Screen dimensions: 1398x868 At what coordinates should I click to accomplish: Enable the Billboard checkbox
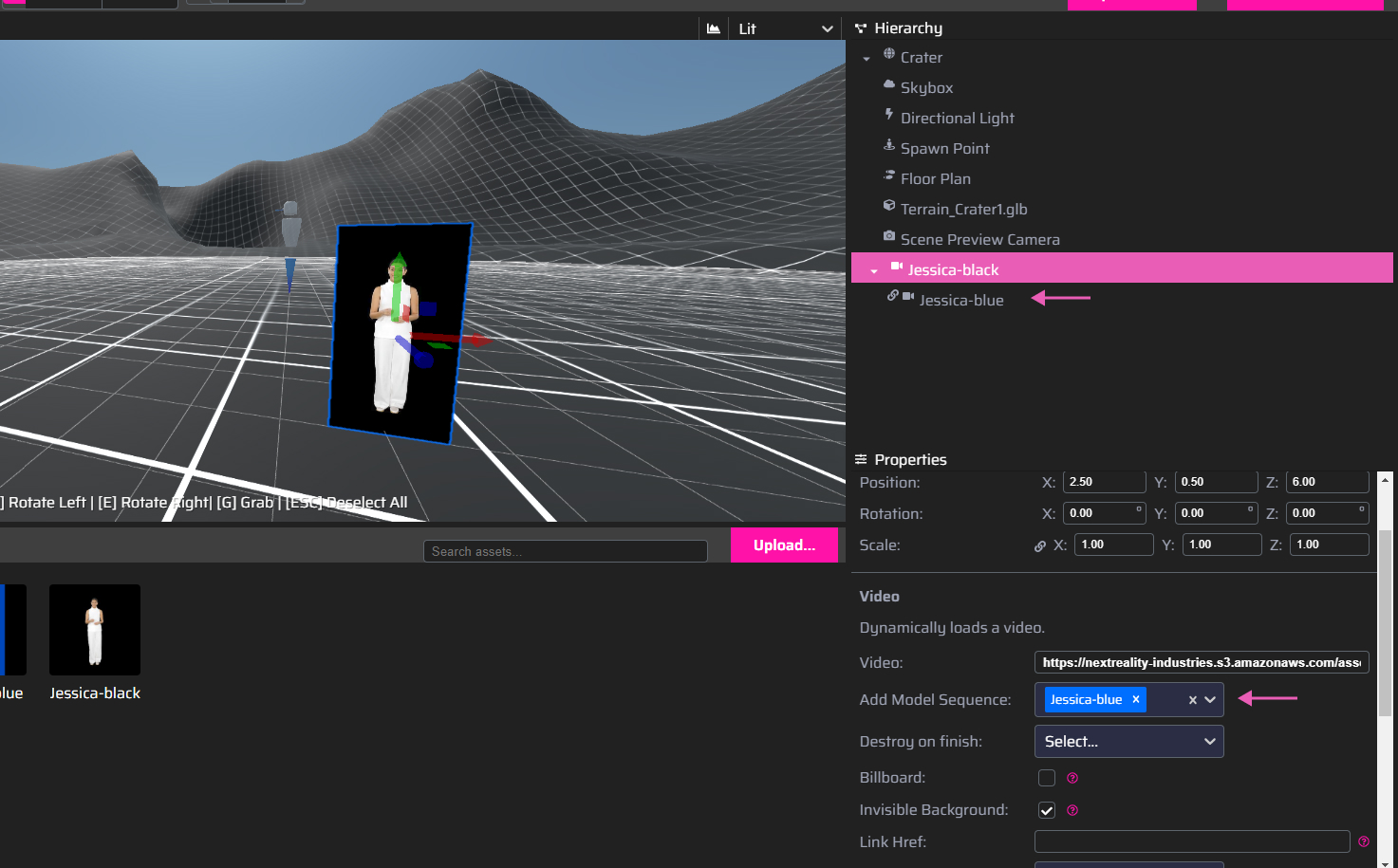point(1047,778)
